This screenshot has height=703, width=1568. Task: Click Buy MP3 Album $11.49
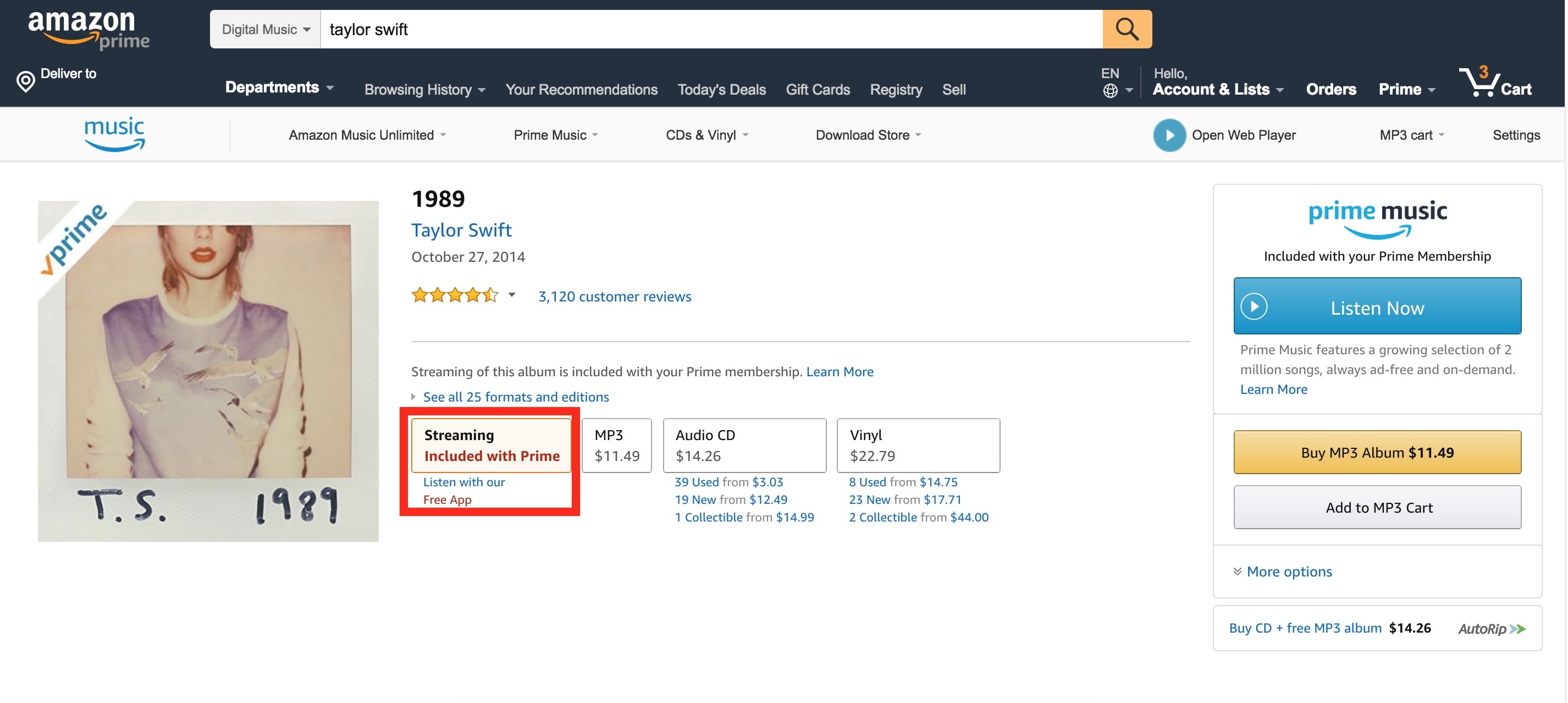pyautogui.click(x=1377, y=452)
